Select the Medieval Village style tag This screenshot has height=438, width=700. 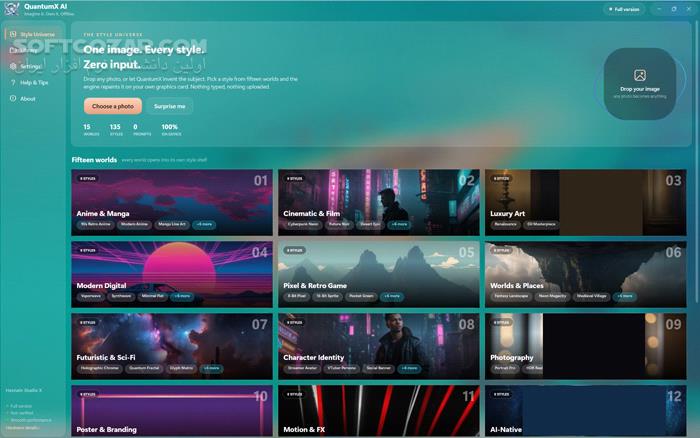[592, 296]
